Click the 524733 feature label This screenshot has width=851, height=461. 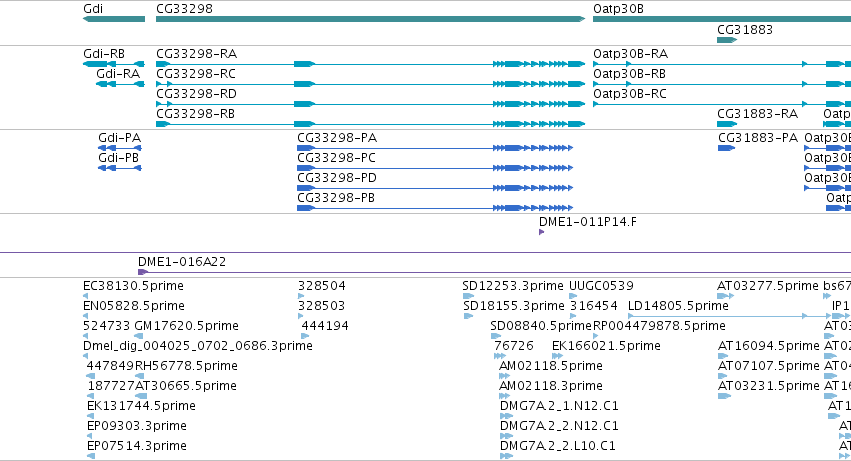[106, 326]
